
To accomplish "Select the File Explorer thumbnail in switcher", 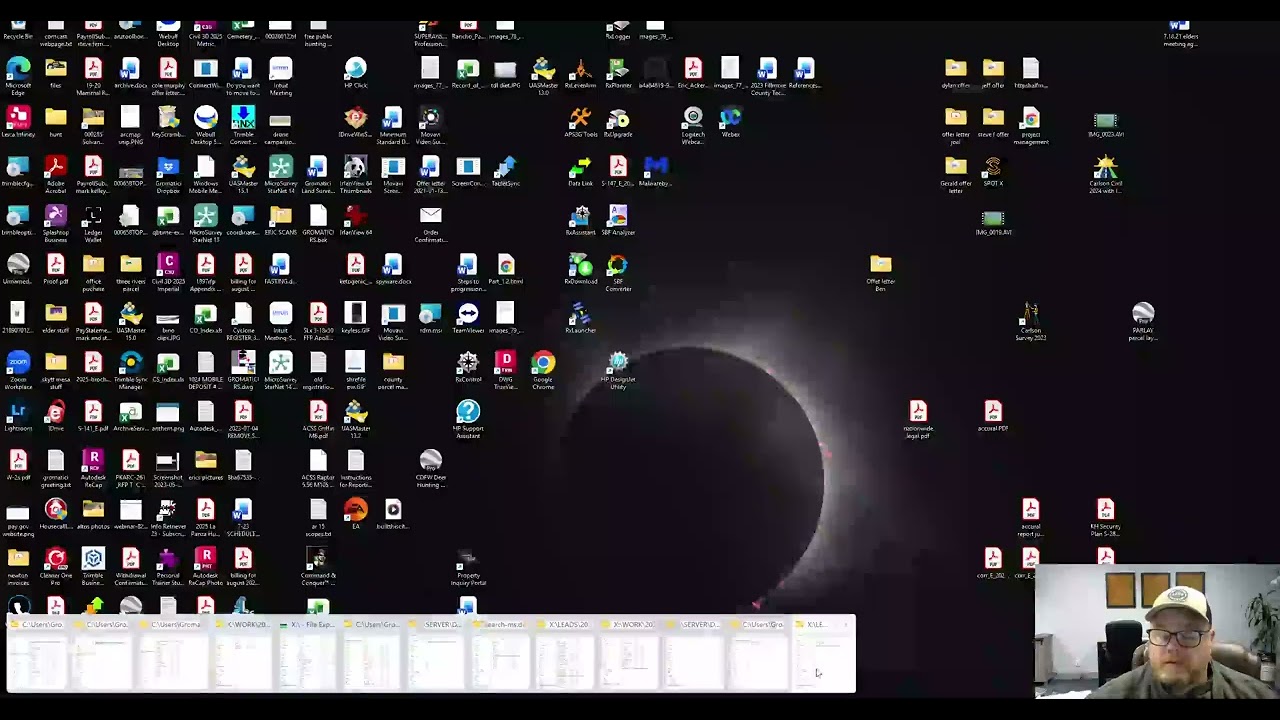I will [x=306, y=655].
